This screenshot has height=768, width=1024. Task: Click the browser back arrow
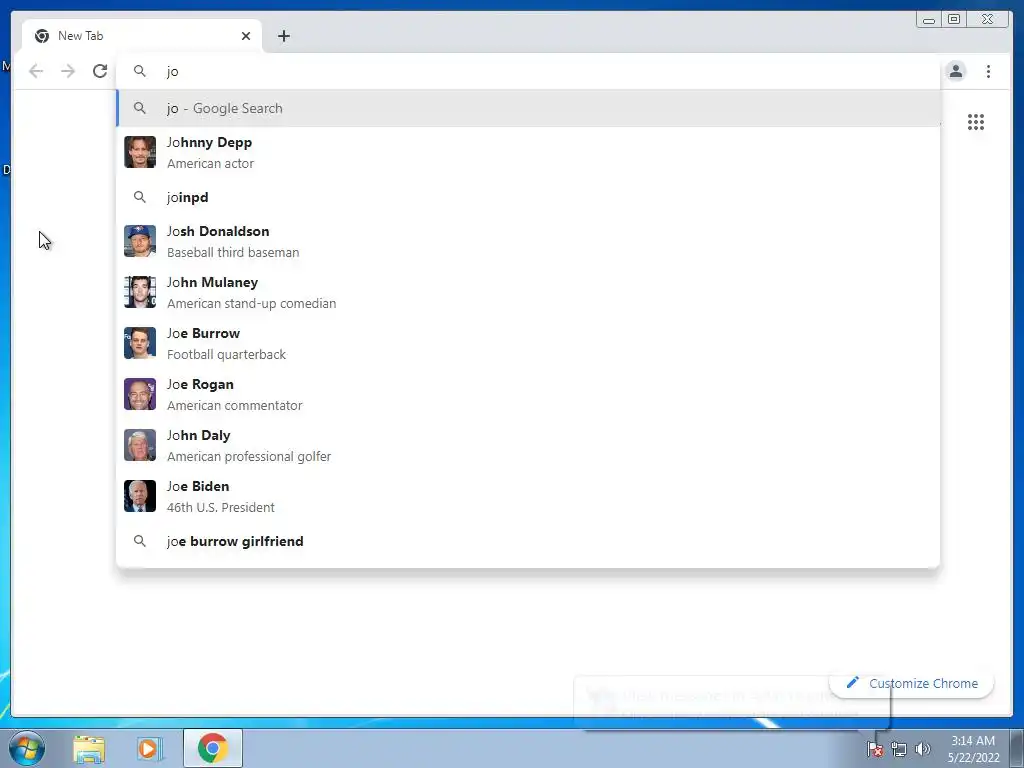point(36,71)
